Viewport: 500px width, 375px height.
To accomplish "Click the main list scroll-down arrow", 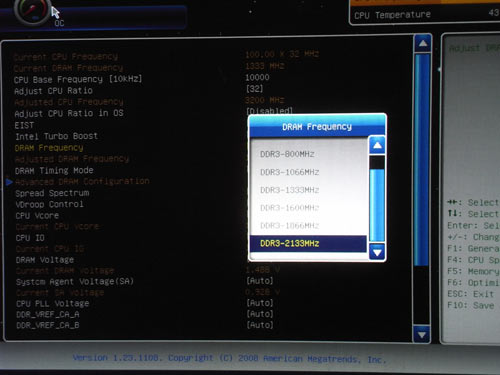I will 422,334.
